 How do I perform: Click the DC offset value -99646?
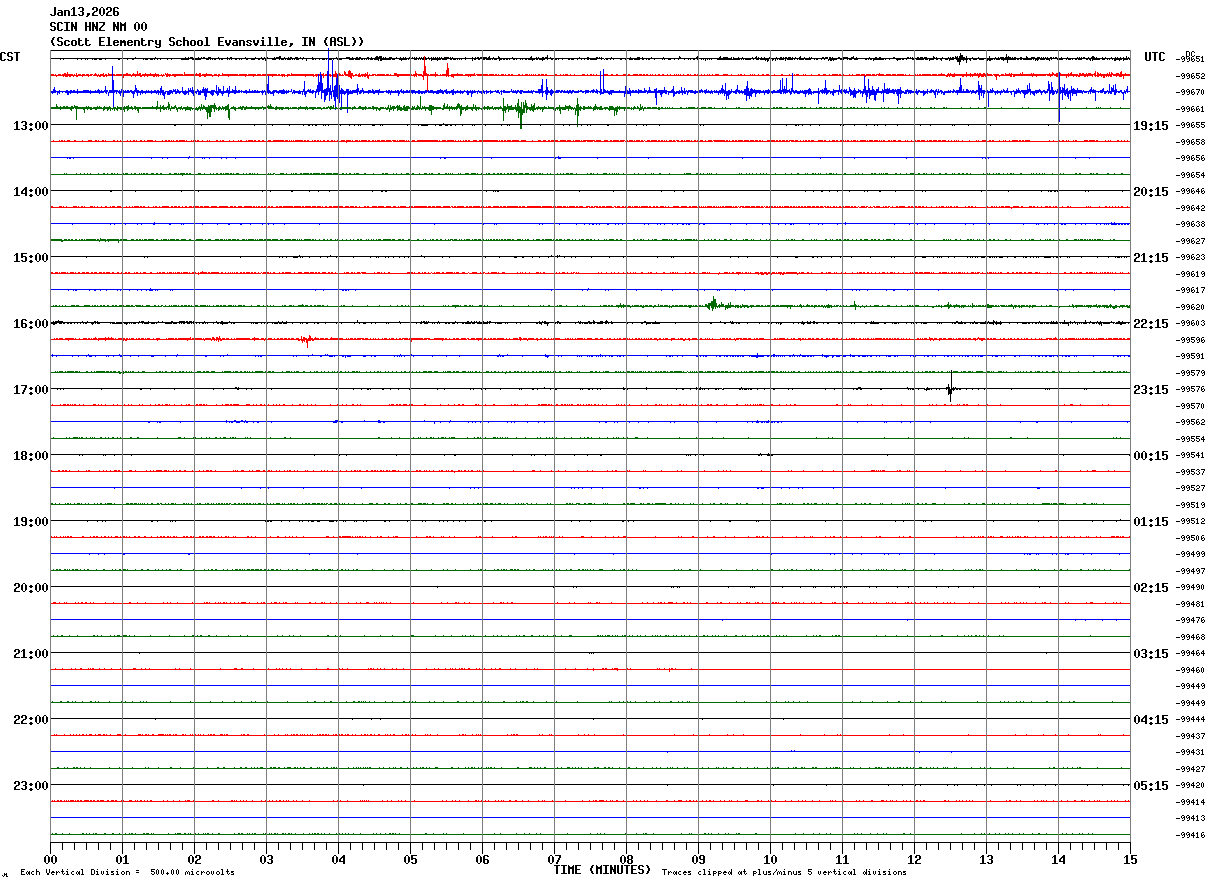[1191, 191]
